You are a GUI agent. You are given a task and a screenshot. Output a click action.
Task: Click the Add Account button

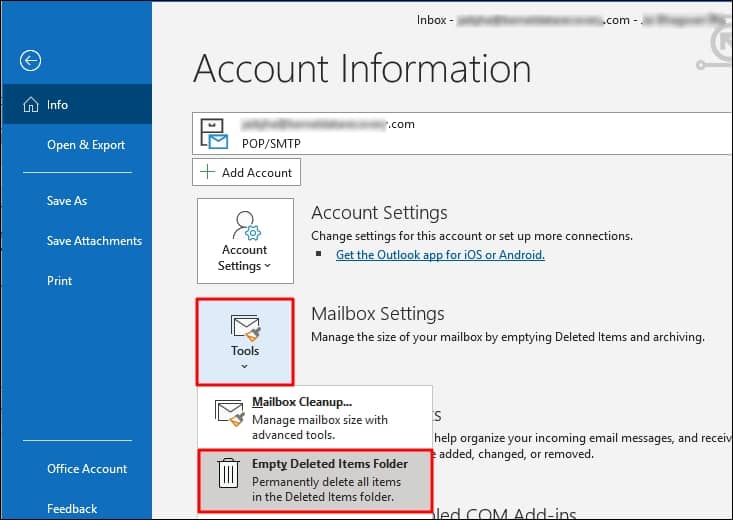[x=246, y=172]
